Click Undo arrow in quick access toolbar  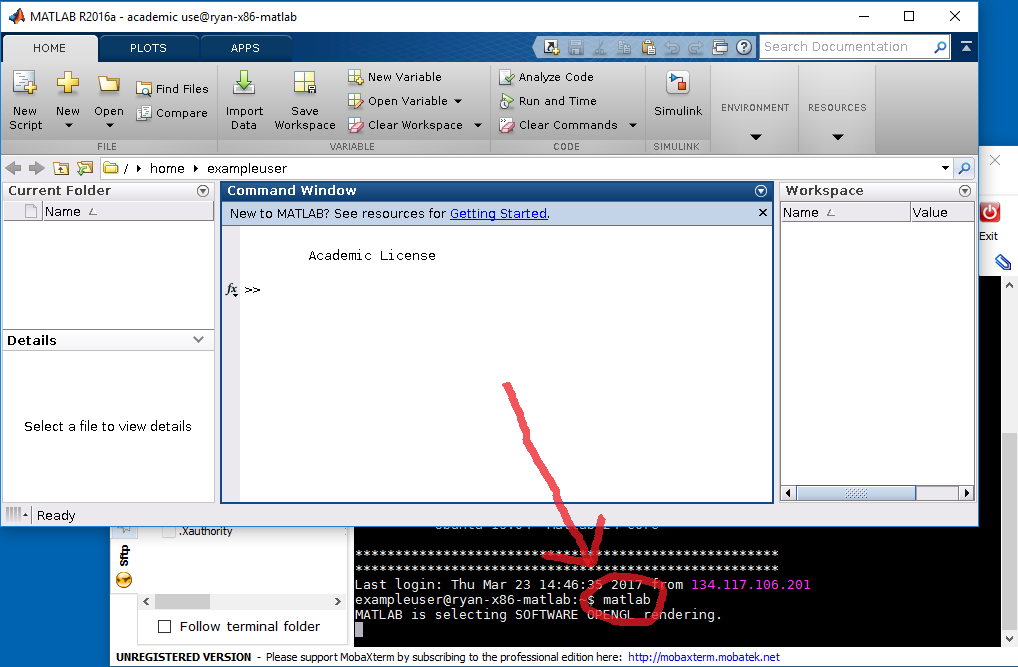672,47
